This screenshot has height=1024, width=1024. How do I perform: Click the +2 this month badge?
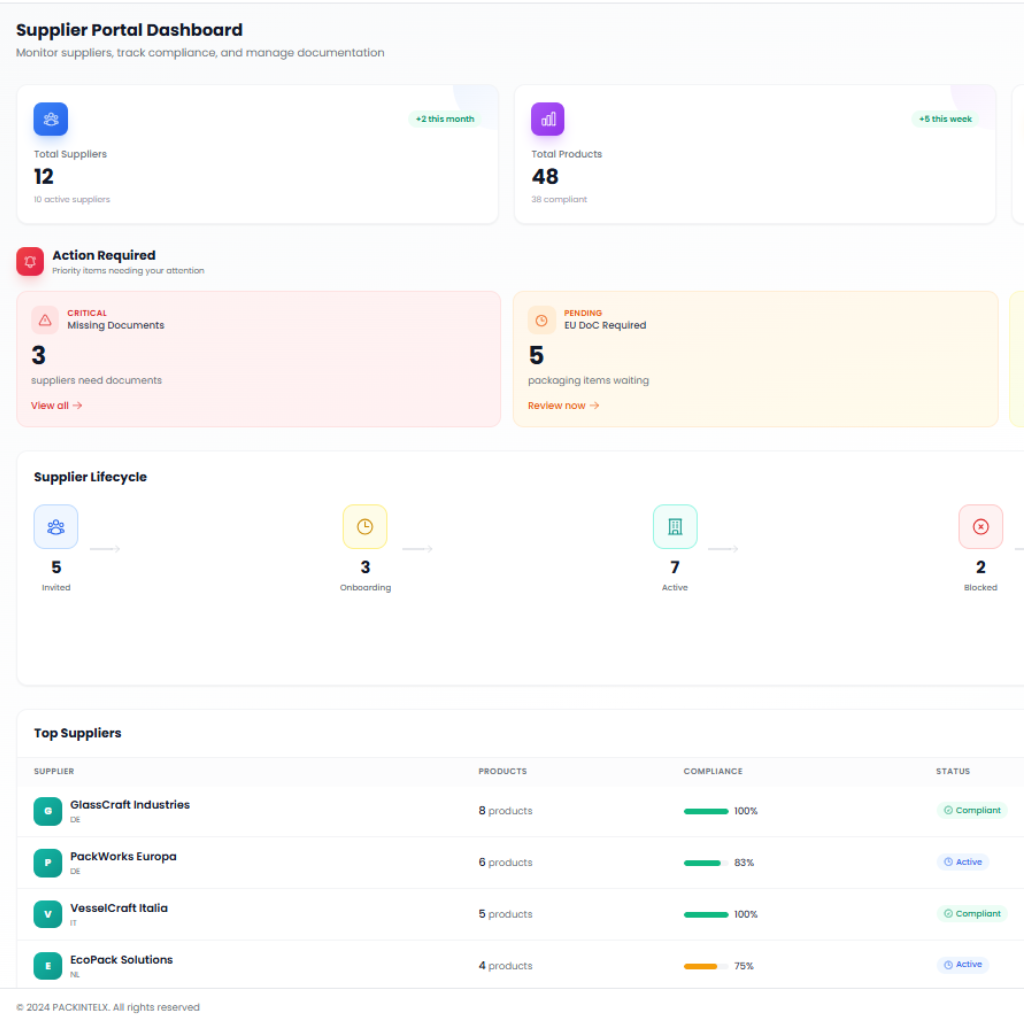[x=445, y=119]
